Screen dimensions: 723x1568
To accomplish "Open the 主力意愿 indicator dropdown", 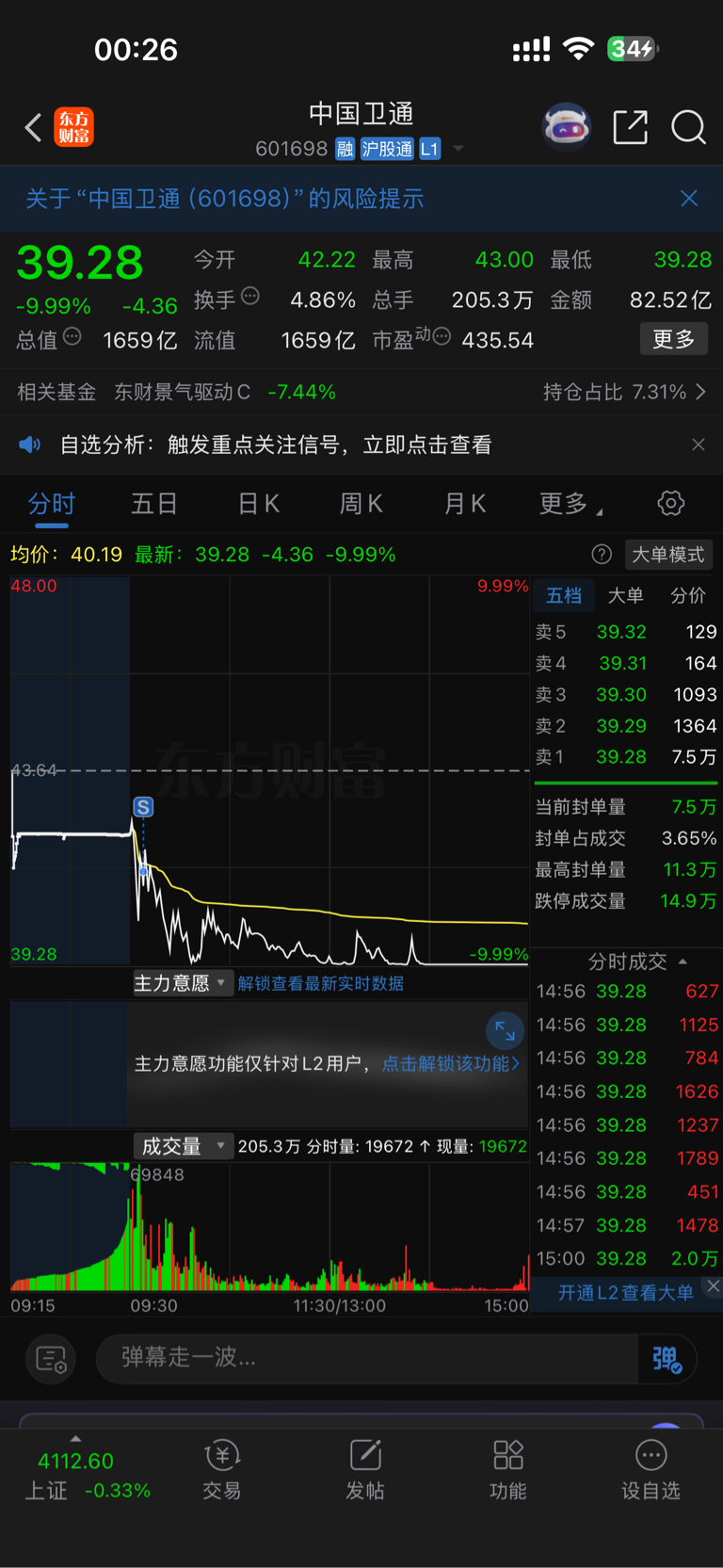I will click(x=183, y=983).
